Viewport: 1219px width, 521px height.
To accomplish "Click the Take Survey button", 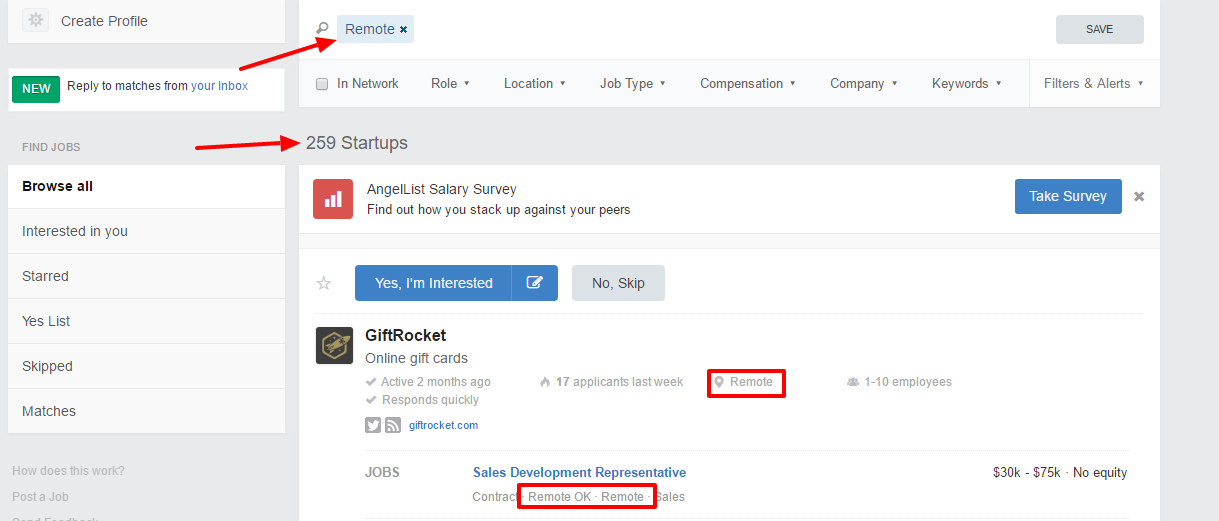I will [1068, 196].
